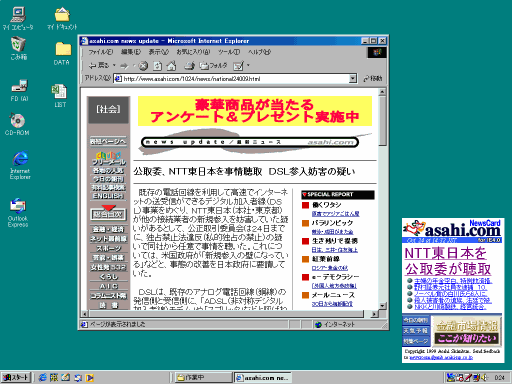Click the Windows logo throbber in IE

pos(377,52)
